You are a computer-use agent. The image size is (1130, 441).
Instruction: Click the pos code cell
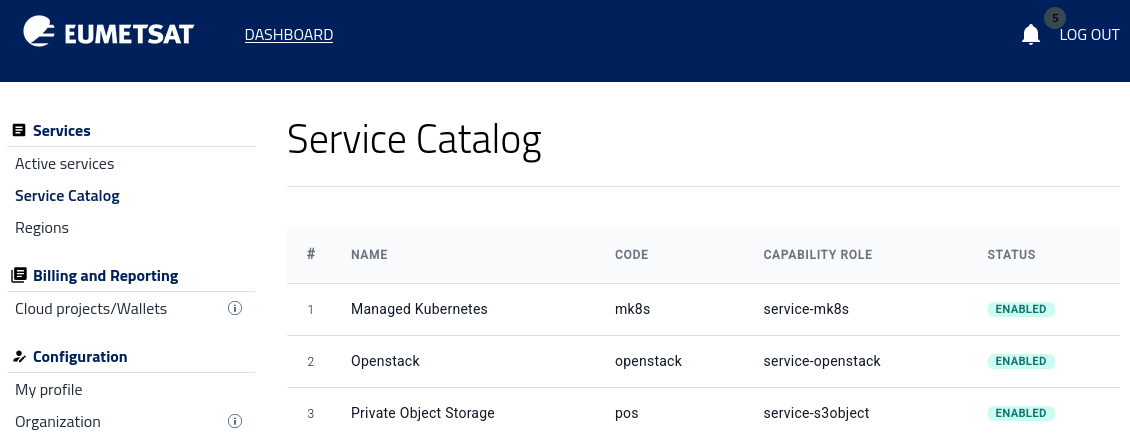click(626, 414)
